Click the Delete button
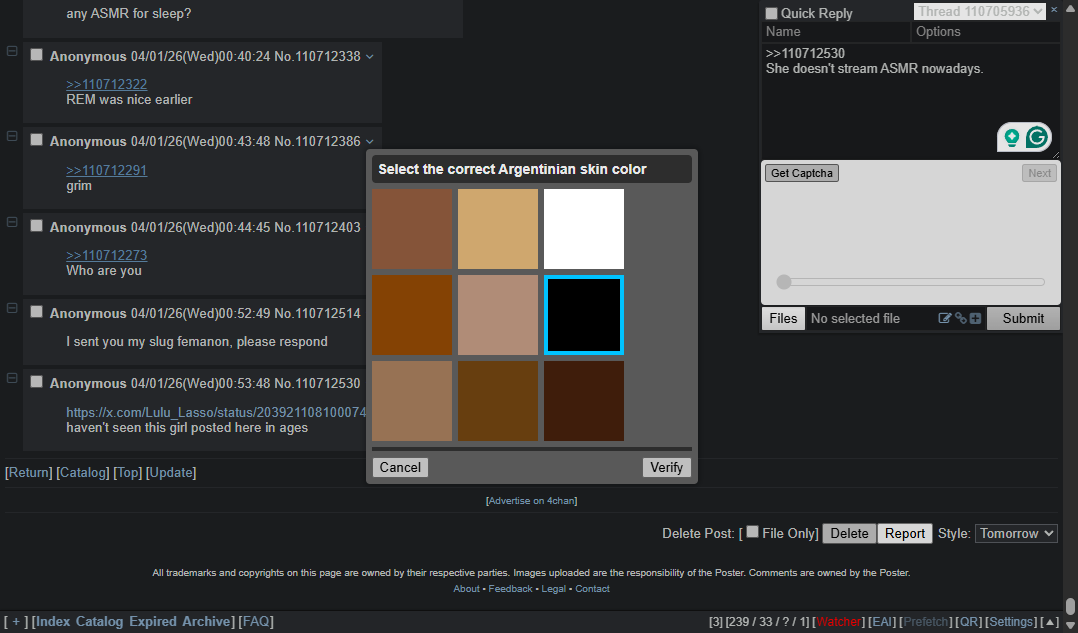The width and height of the screenshot is (1078, 633). pyautogui.click(x=849, y=533)
